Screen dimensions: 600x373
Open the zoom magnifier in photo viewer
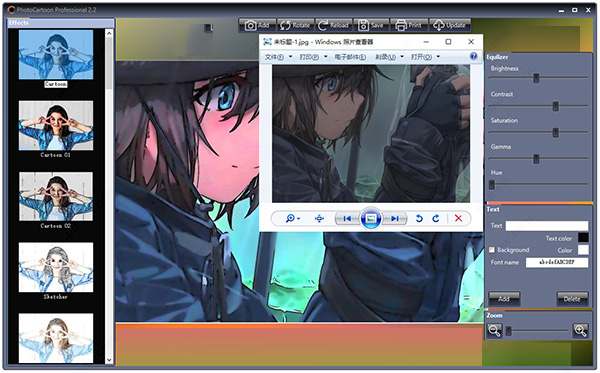(292, 218)
